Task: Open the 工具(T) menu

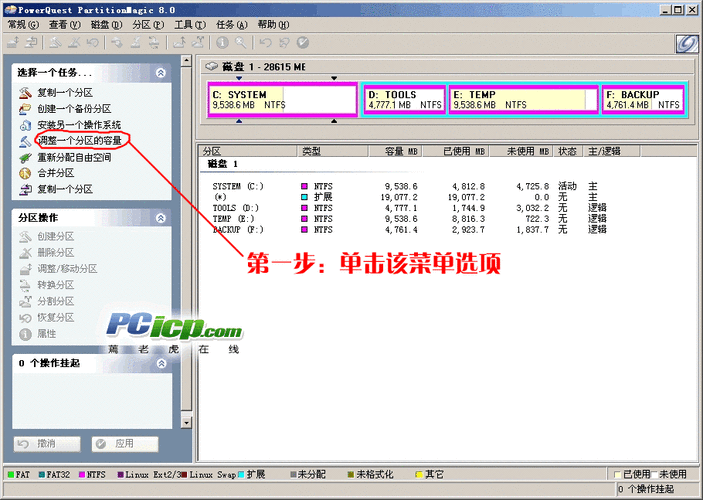Action: point(190,25)
